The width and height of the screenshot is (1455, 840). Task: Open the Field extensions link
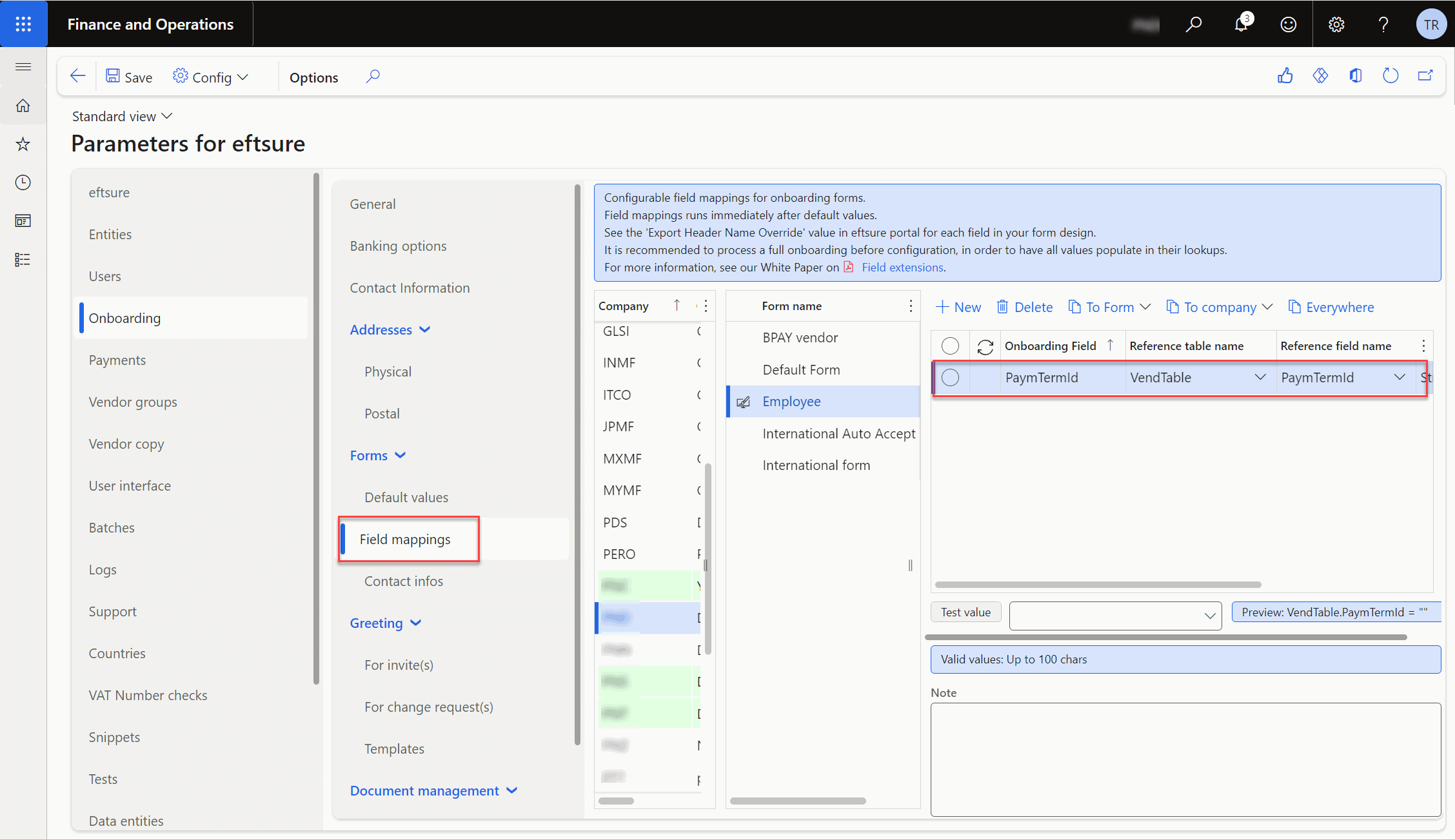[x=902, y=267]
